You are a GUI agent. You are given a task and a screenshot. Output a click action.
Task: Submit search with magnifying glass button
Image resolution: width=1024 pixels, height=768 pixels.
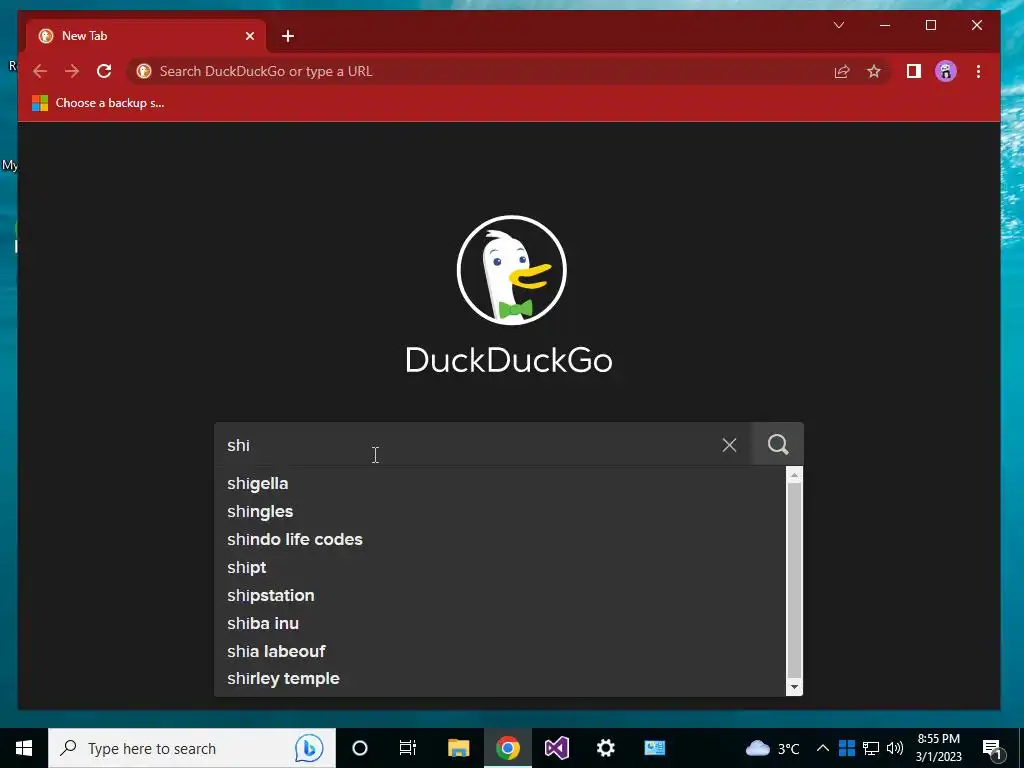pyautogui.click(x=778, y=445)
